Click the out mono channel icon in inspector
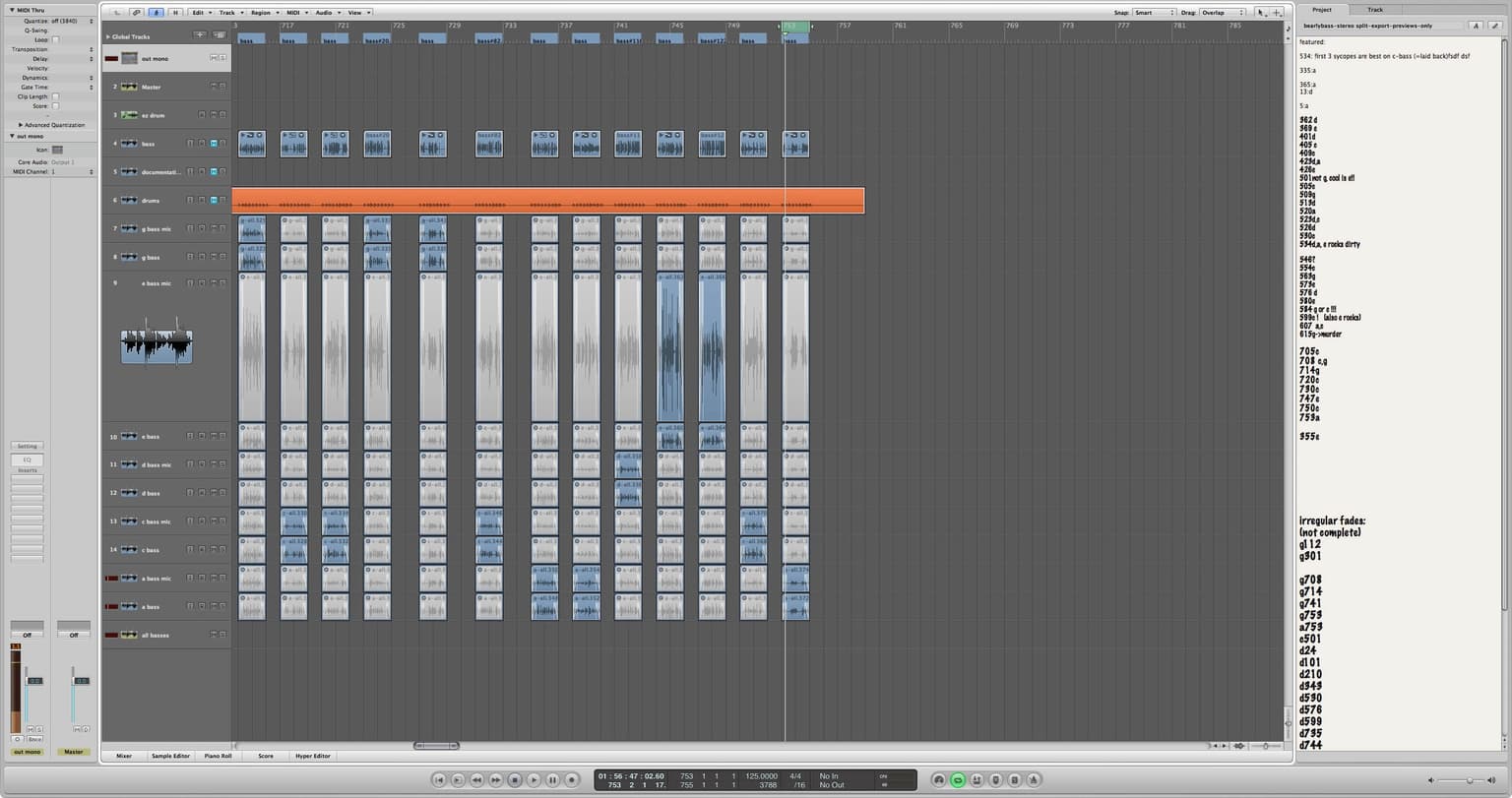 (57, 150)
